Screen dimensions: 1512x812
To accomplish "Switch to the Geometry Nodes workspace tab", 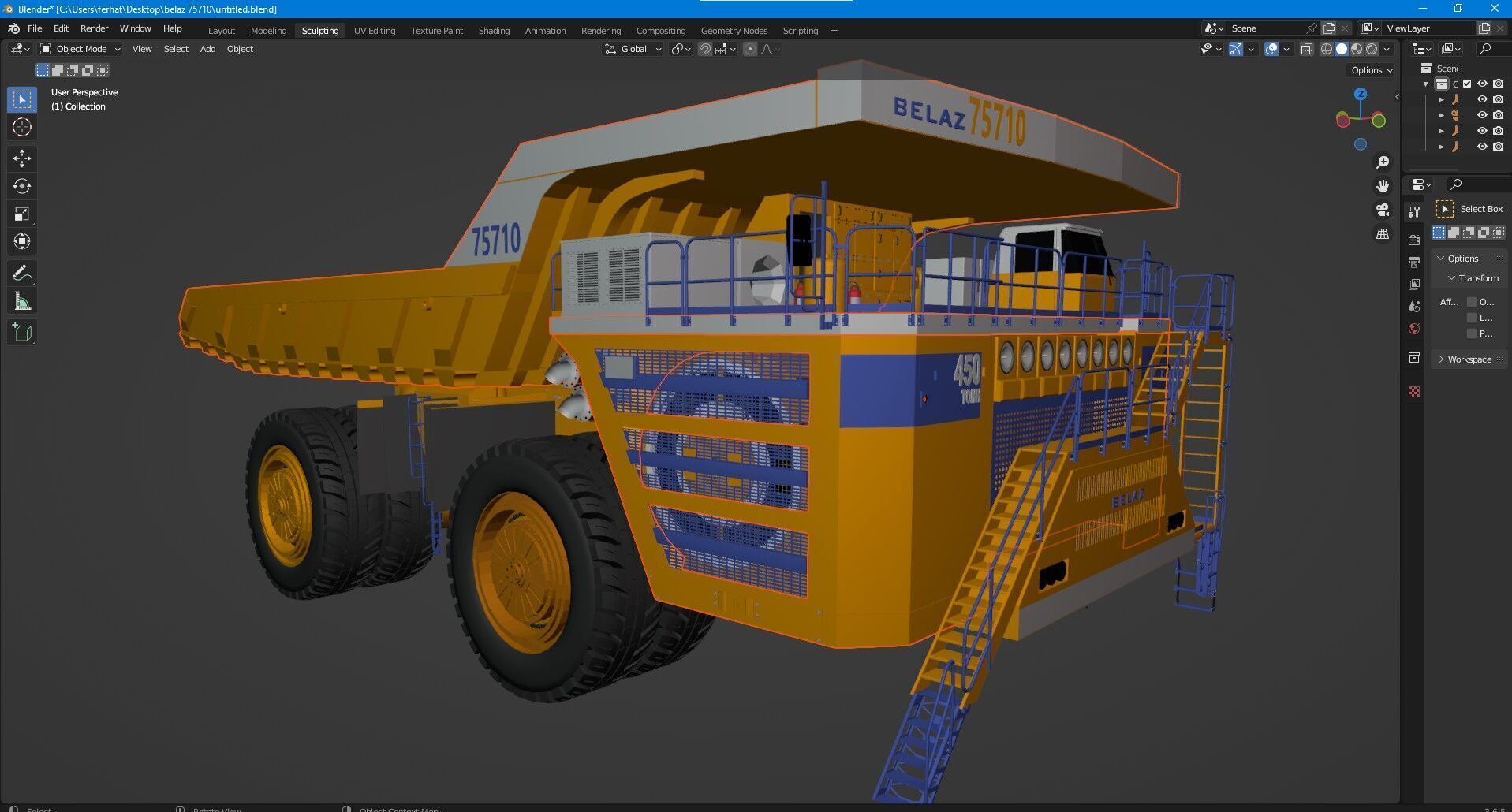I will click(x=734, y=31).
